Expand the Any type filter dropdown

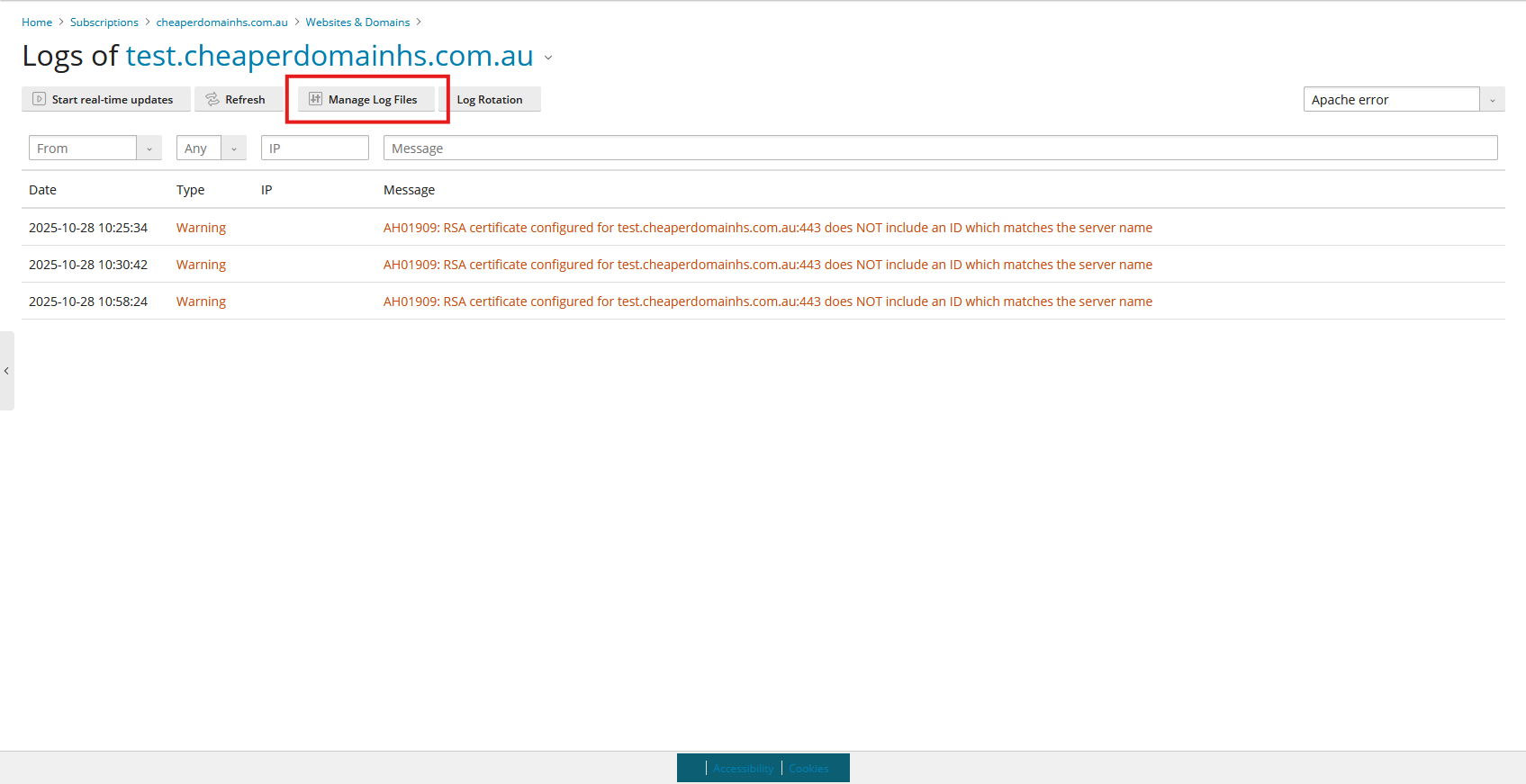[x=234, y=149]
